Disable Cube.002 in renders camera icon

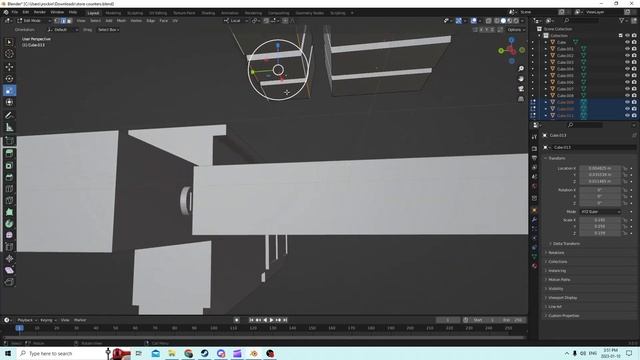(x=634, y=56)
